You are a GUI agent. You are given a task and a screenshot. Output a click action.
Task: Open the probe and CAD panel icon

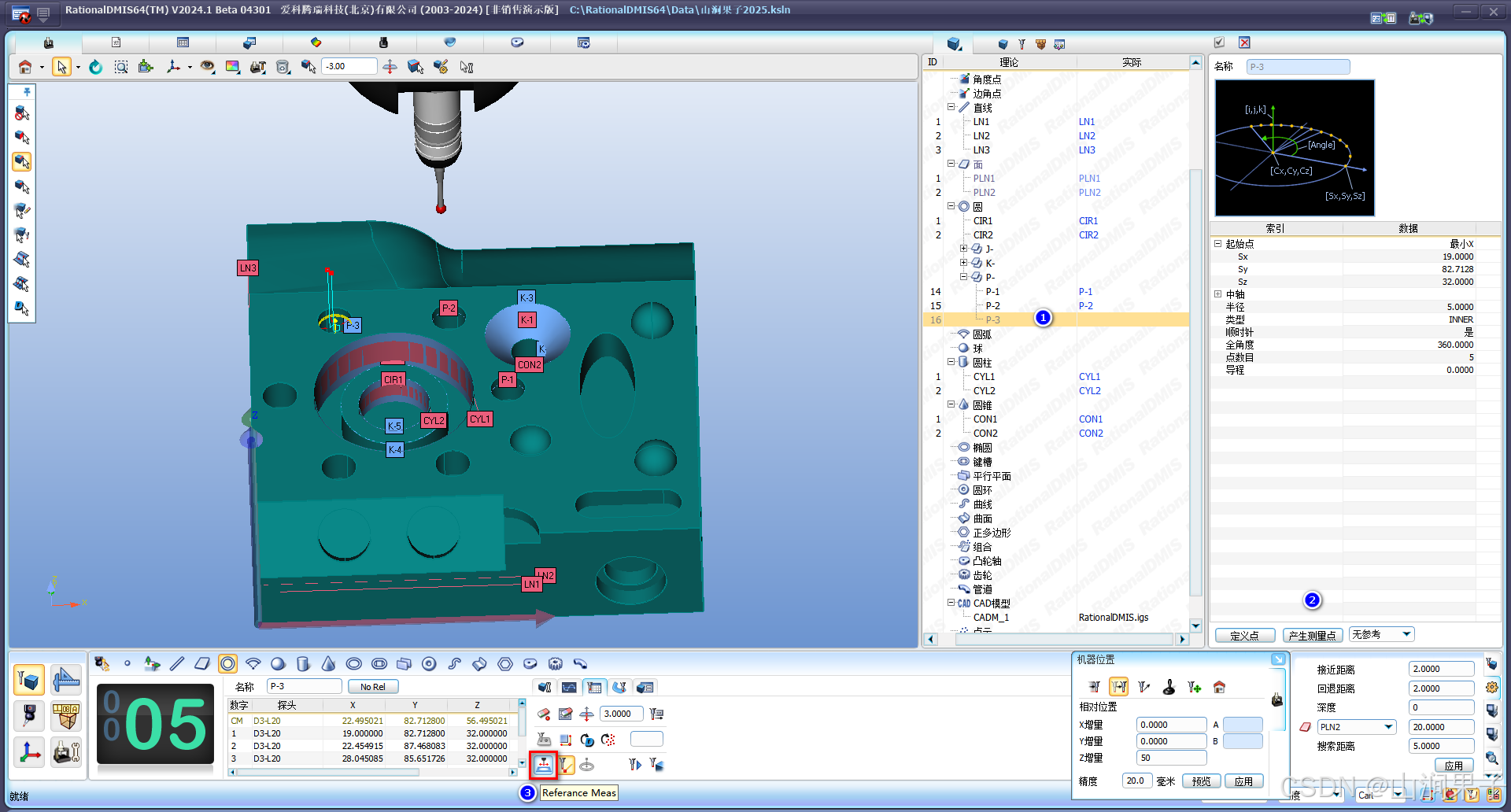[x=30, y=680]
